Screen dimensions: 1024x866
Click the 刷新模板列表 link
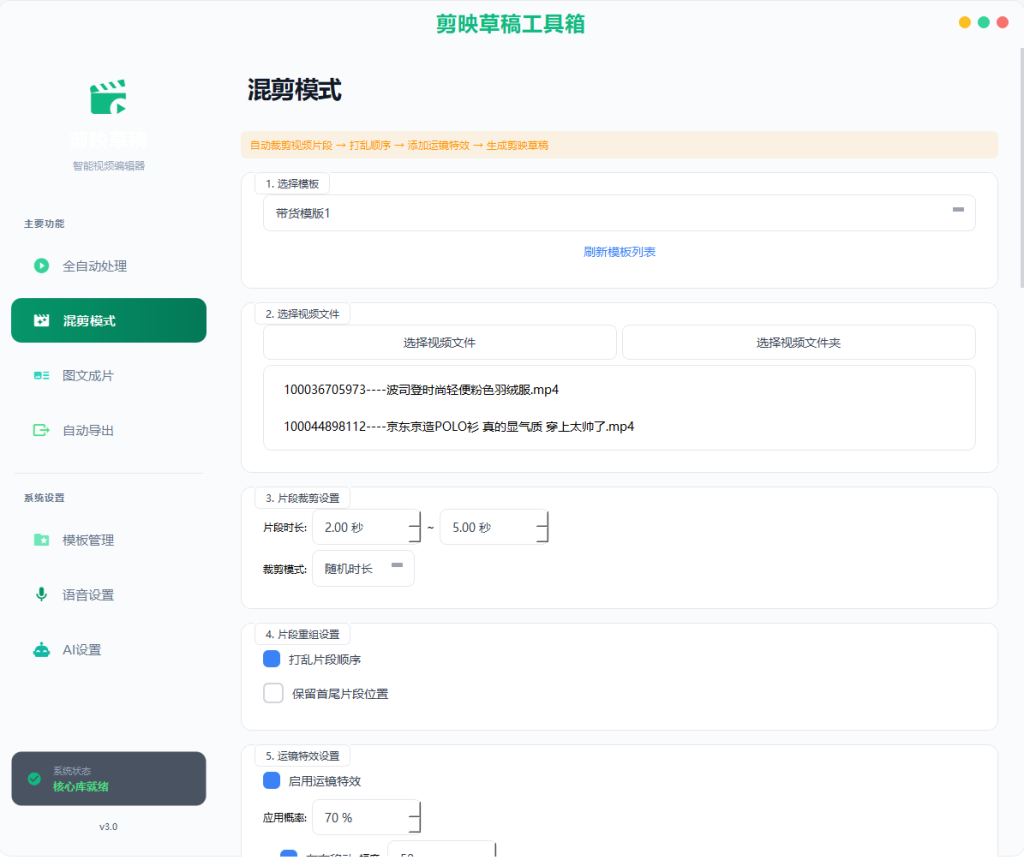pyautogui.click(x=619, y=252)
